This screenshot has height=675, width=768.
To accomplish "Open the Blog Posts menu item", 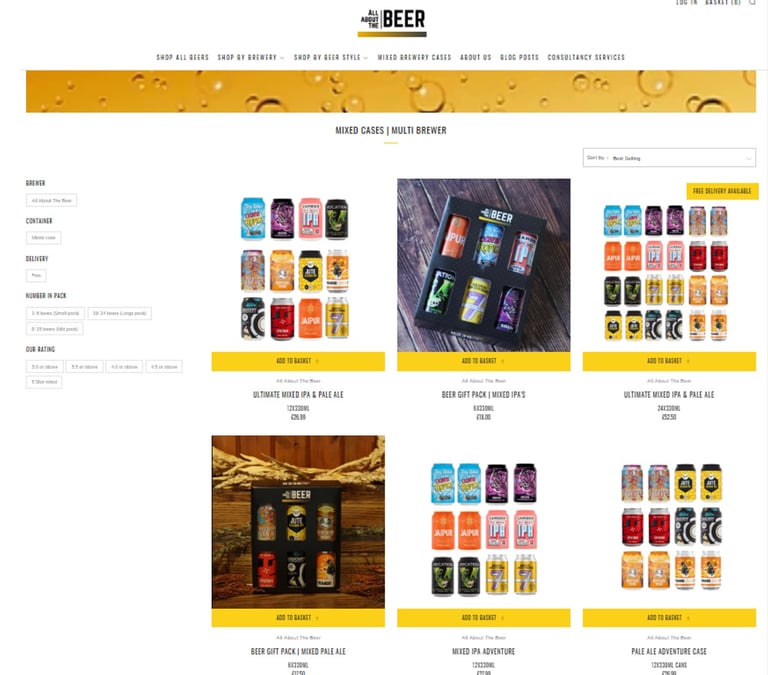I will pos(519,57).
